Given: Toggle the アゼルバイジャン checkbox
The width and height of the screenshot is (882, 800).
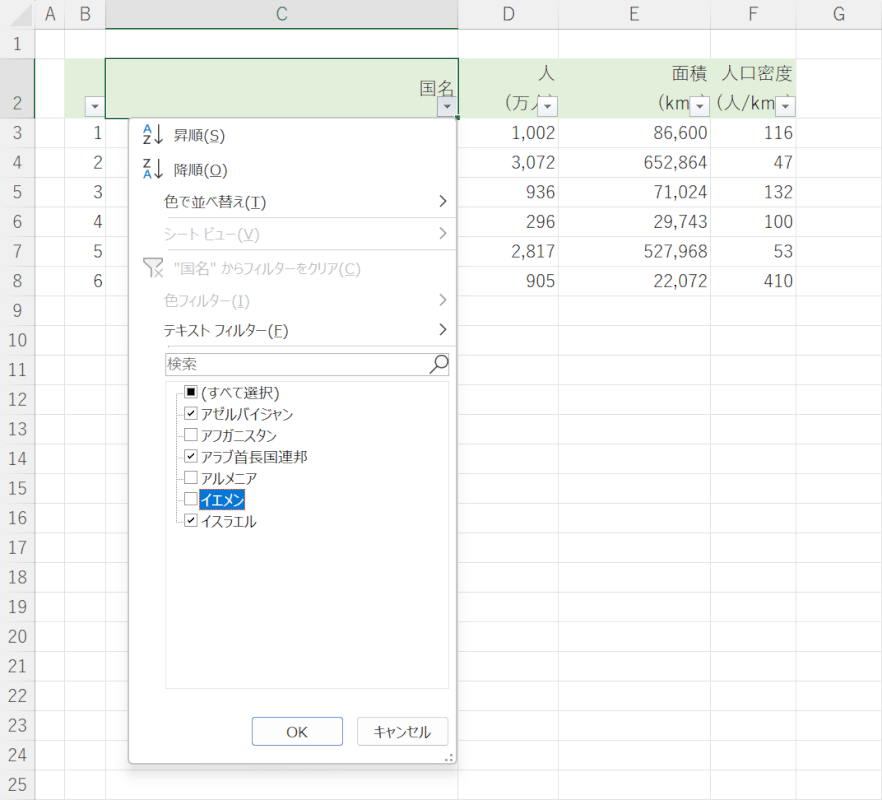Looking at the screenshot, I should point(191,414).
